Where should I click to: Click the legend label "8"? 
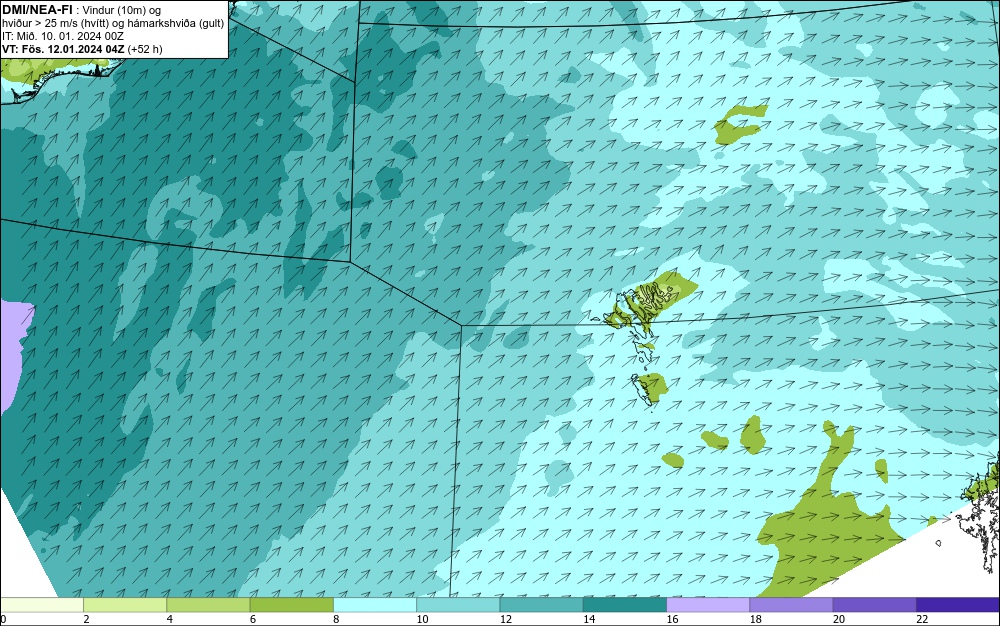pos(336,619)
